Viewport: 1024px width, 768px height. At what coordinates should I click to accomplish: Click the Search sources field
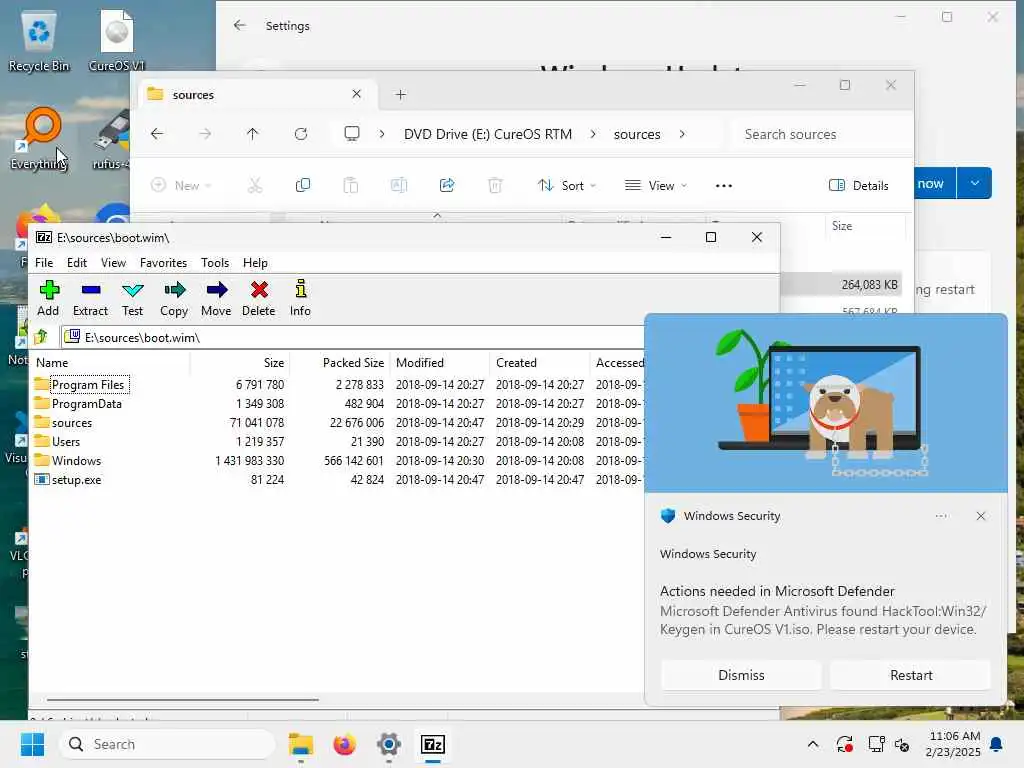[822, 134]
